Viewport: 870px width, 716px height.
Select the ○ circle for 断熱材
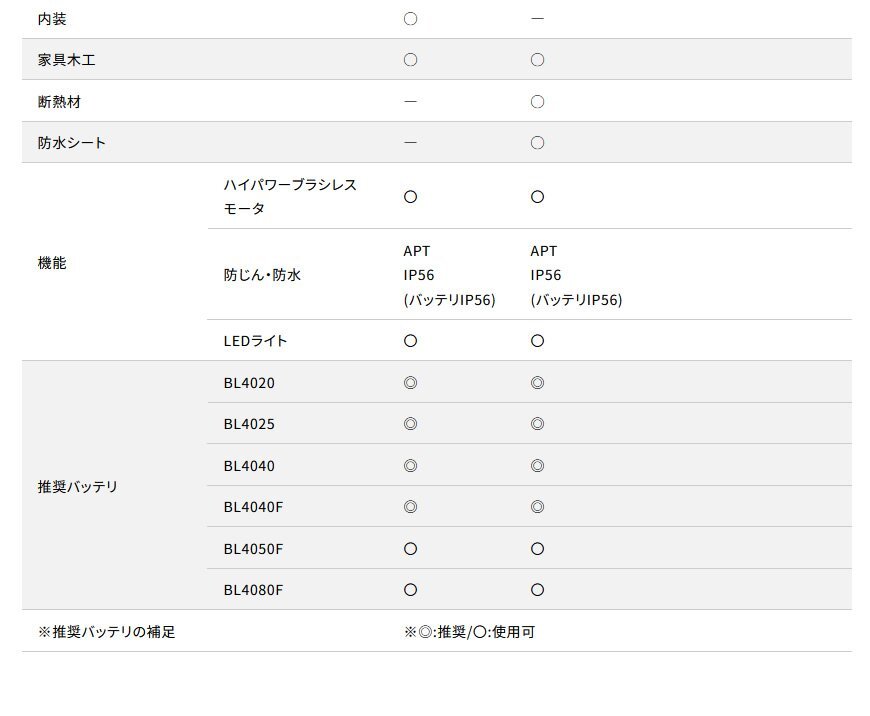point(537,100)
